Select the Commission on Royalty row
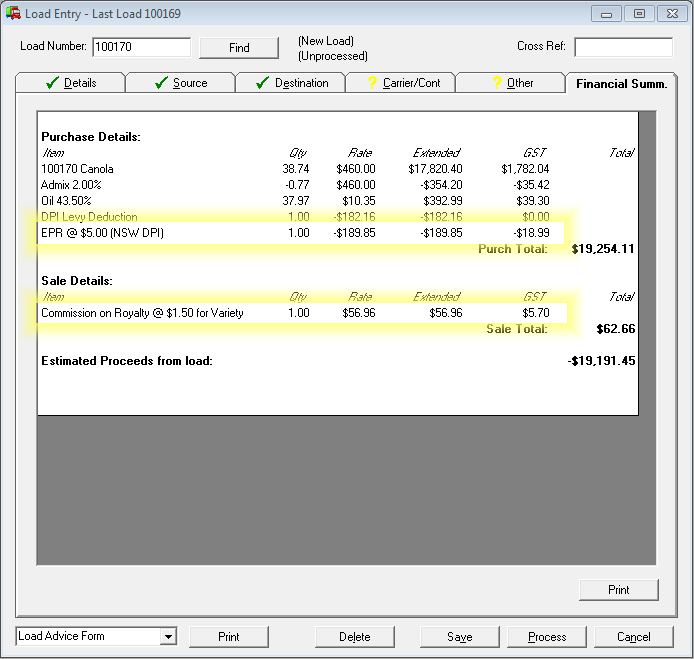694x659 pixels. [300, 313]
